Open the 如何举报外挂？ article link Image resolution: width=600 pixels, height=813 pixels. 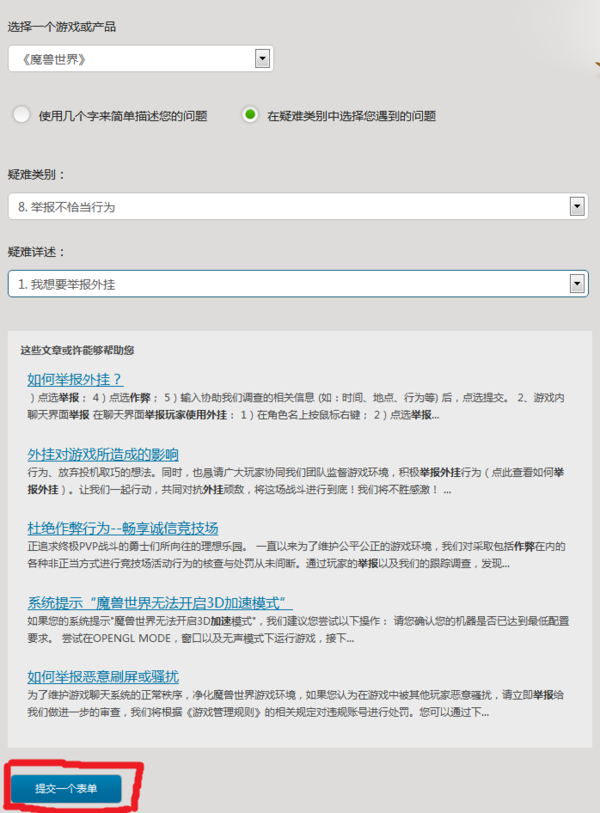coord(75,379)
